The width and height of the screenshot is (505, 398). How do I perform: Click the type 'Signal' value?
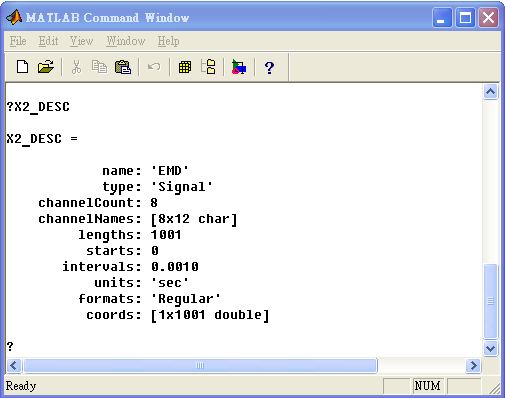tap(182, 187)
